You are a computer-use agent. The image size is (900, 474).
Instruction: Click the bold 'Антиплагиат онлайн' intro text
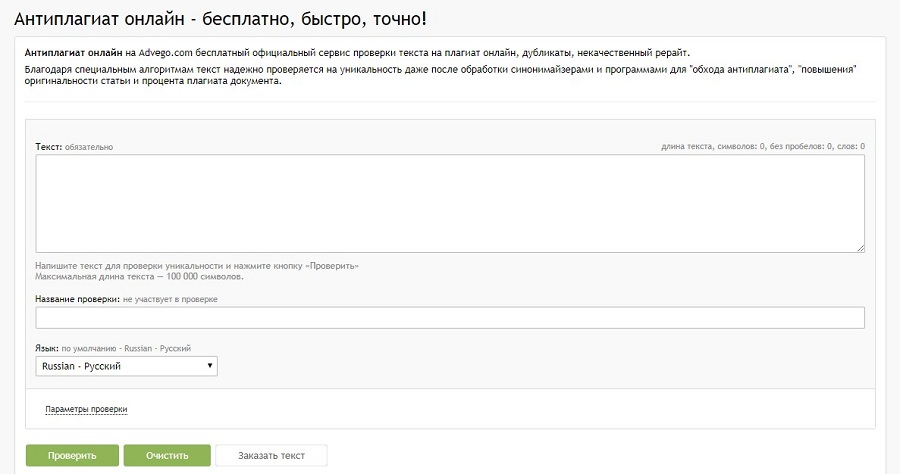click(x=73, y=53)
